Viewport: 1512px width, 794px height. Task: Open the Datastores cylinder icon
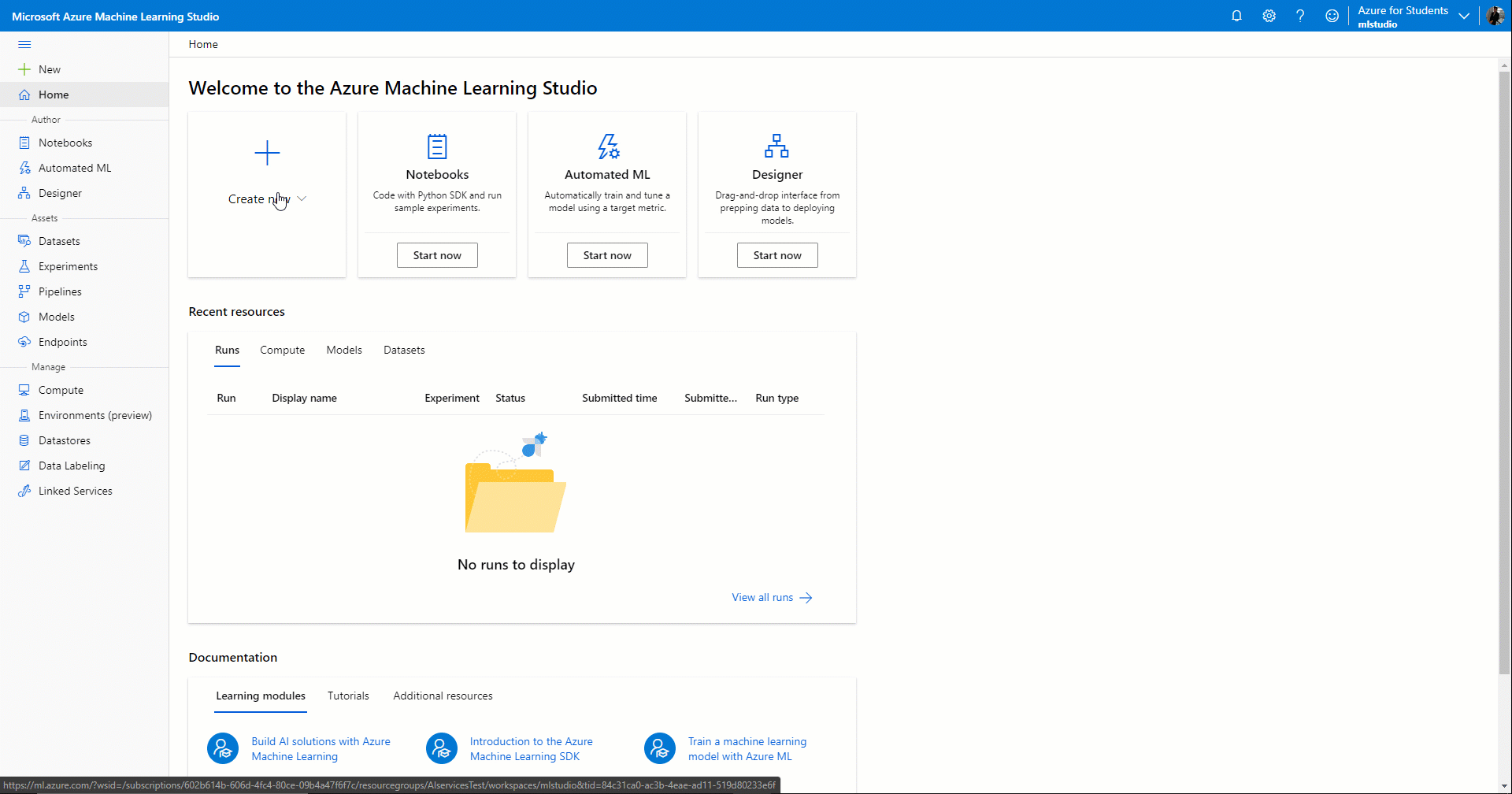point(24,440)
